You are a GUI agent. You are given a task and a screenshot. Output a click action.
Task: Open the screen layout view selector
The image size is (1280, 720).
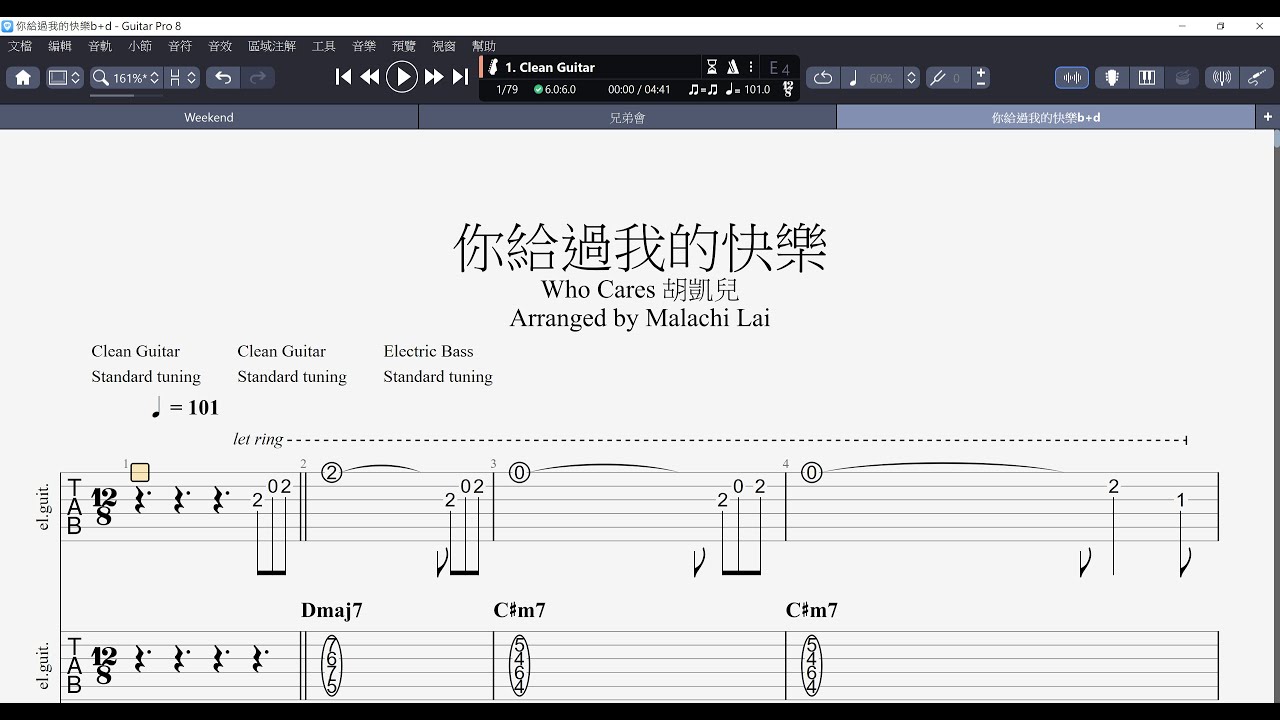[64, 78]
